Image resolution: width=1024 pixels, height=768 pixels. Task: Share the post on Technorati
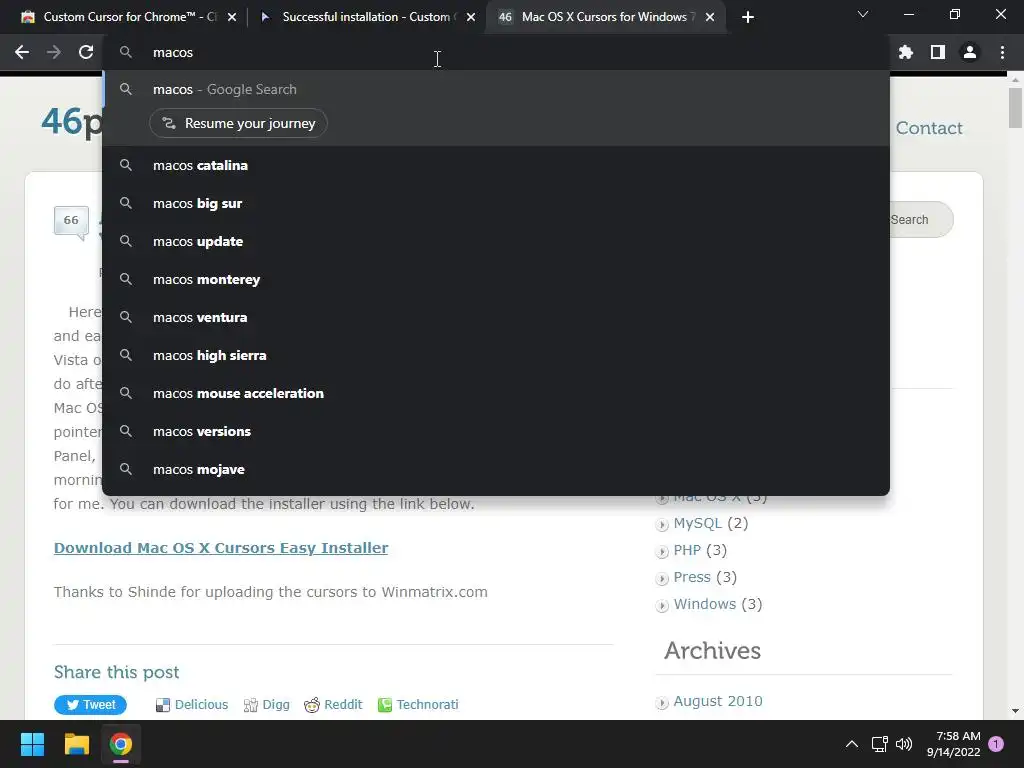click(x=419, y=705)
